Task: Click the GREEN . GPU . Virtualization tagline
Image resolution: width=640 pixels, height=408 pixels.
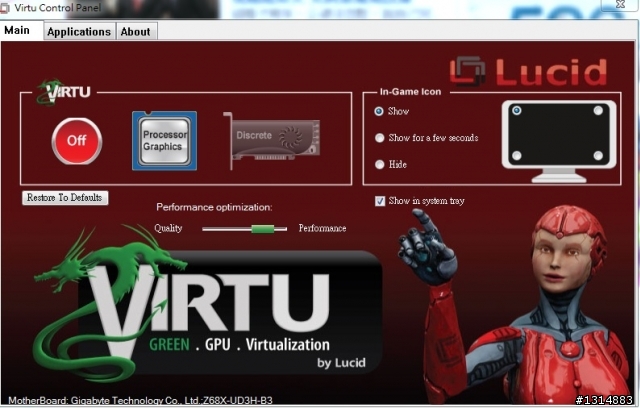Action: coord(240,344)
